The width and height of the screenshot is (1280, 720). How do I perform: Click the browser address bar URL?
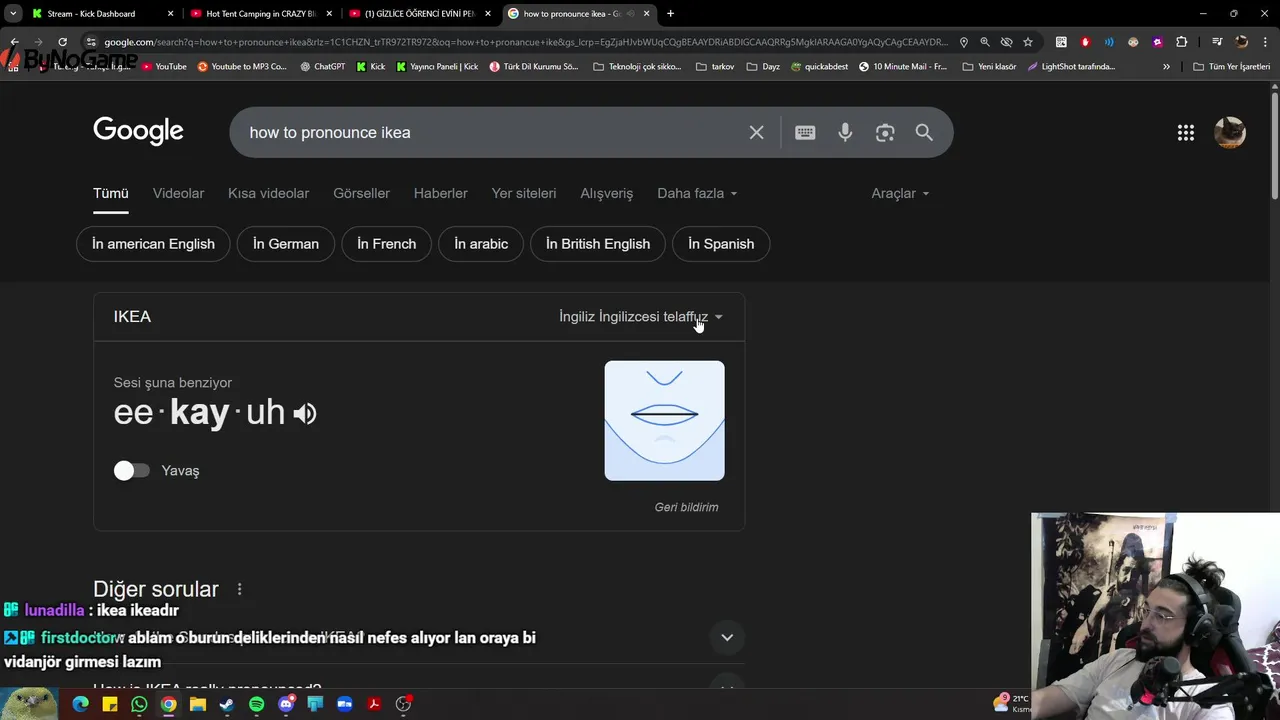coord(525,42)
